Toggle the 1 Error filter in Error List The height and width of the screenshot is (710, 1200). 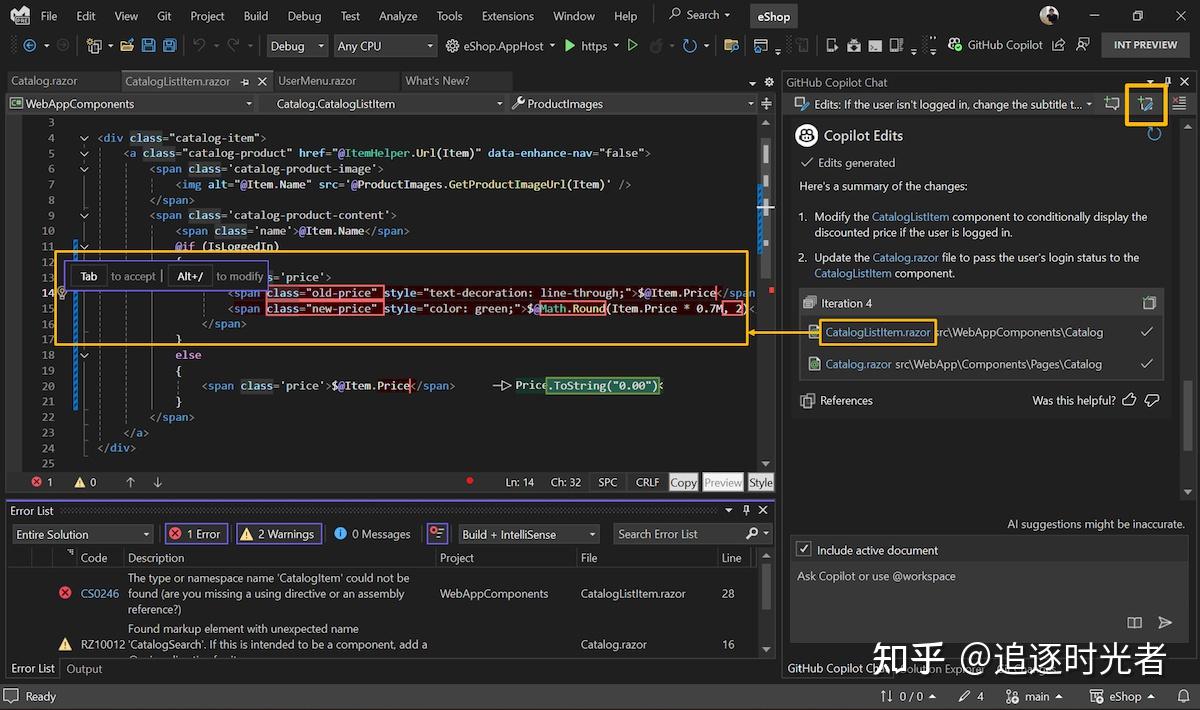tap(196, 533)
